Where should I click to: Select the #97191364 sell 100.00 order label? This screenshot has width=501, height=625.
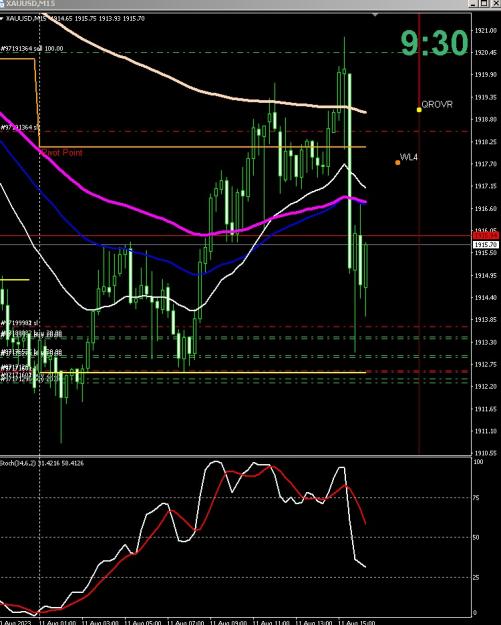click(x=32, y=49)
